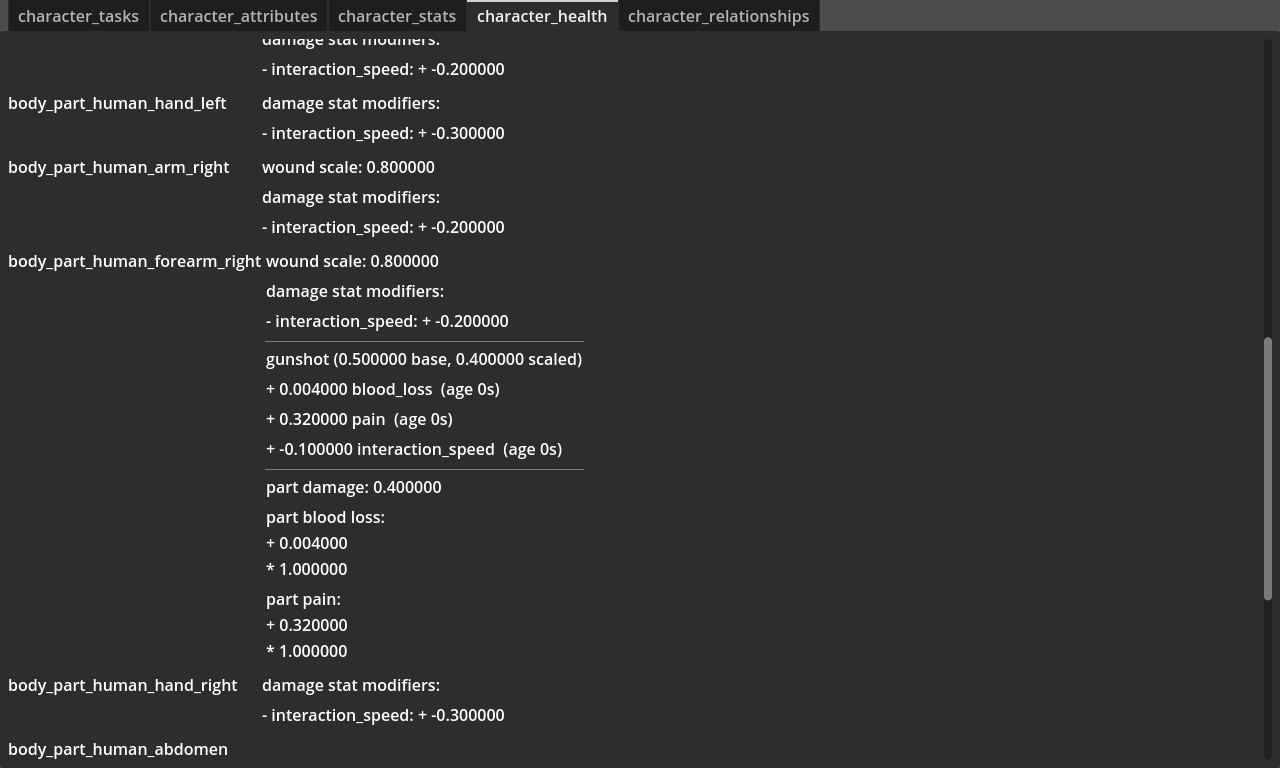Select the 'part blood loss:' heading
Viewport: 1280px width, 768px height.
(325, 517)
